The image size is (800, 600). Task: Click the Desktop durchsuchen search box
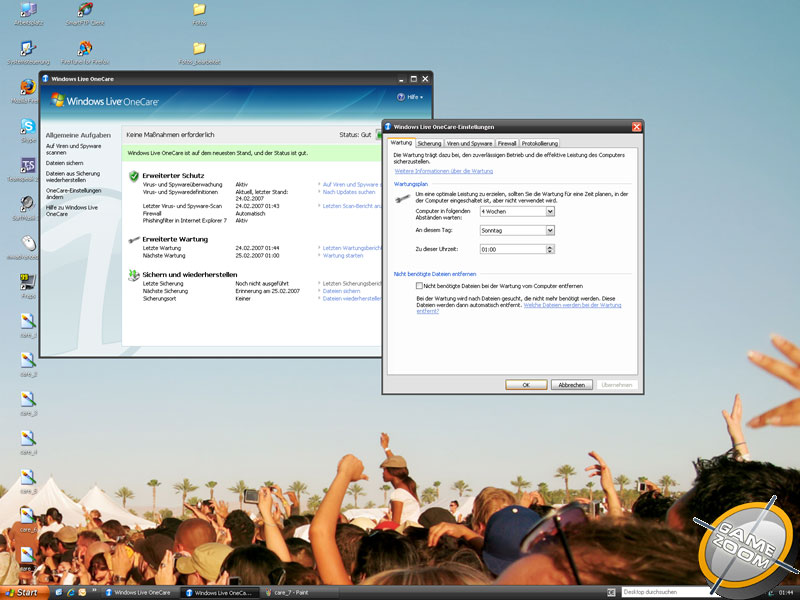(665, 592)
